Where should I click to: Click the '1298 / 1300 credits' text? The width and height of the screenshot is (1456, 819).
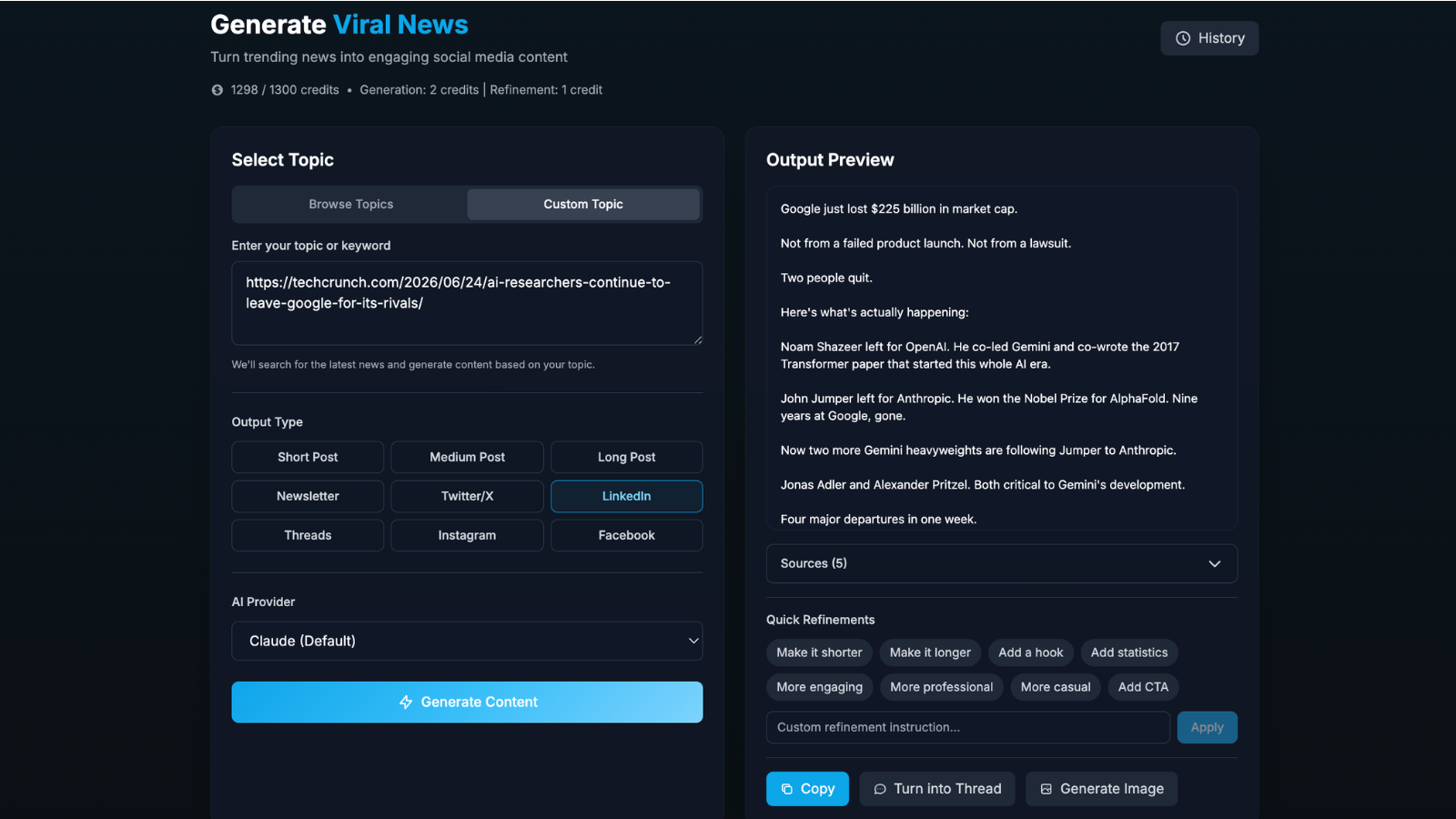coord(285,90)
